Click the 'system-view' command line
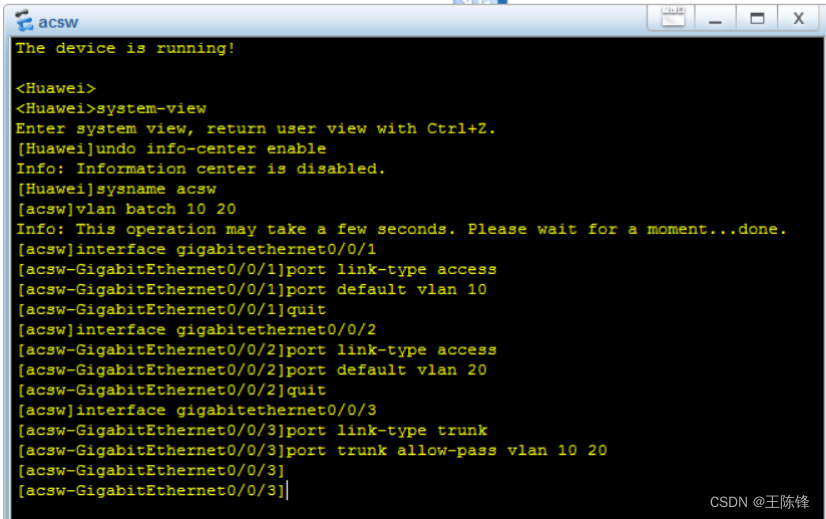This screenshot has width=826, height=519. point(111,108)
